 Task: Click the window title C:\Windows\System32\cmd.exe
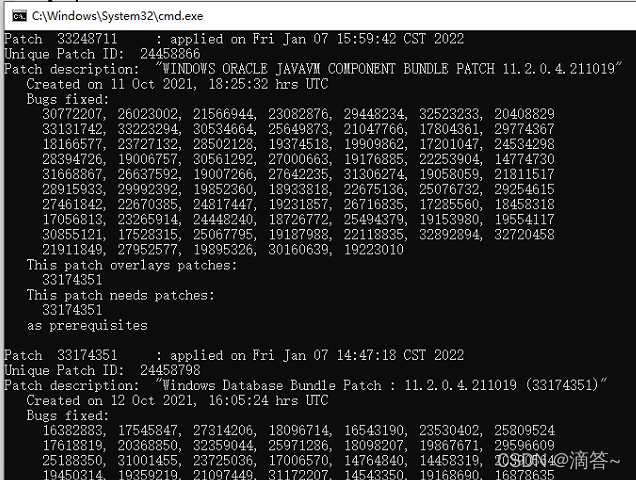tap(118, 16)
